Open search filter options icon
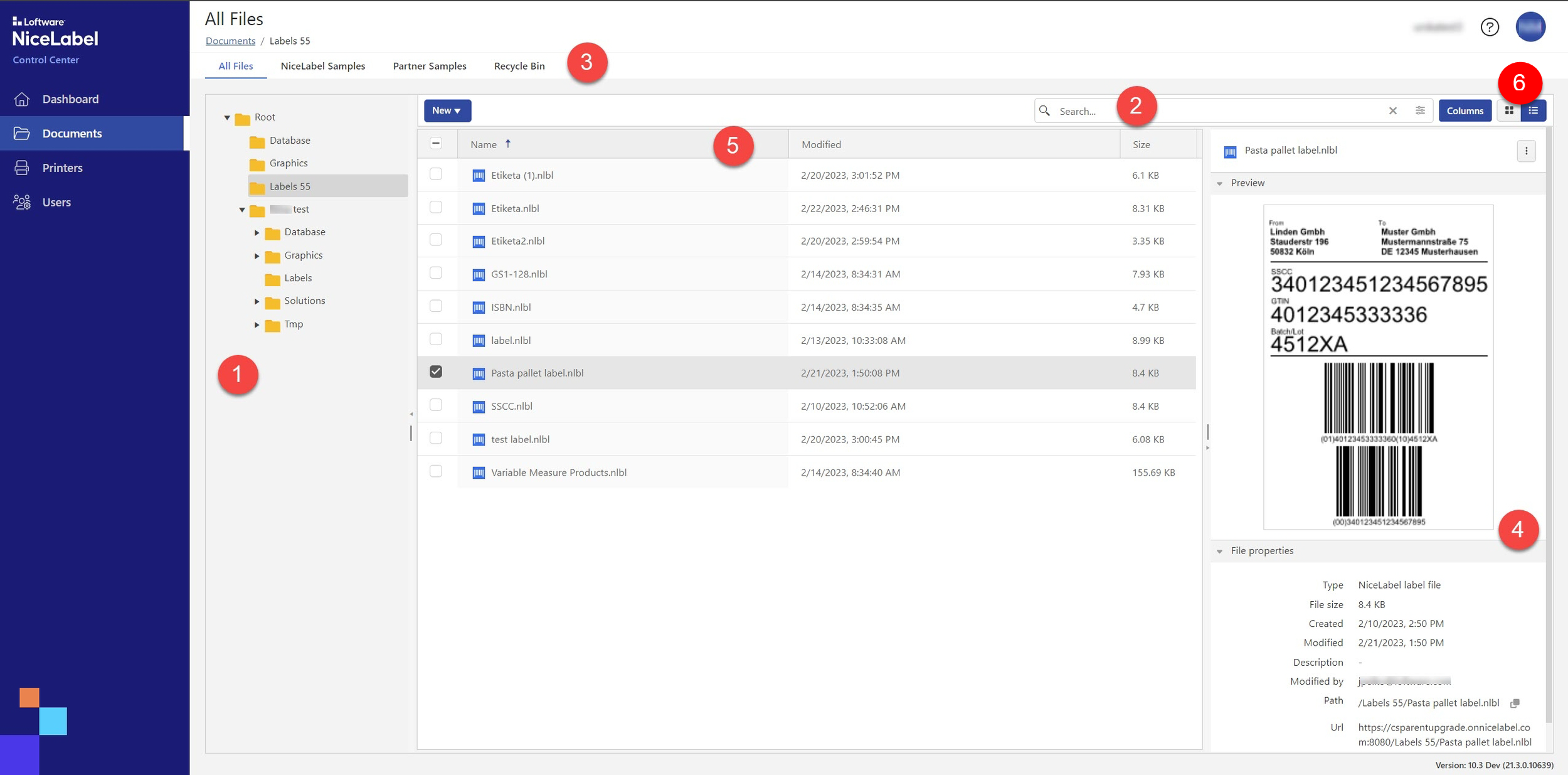Screen dimensions: 1568x775 tap(1420, 110)
